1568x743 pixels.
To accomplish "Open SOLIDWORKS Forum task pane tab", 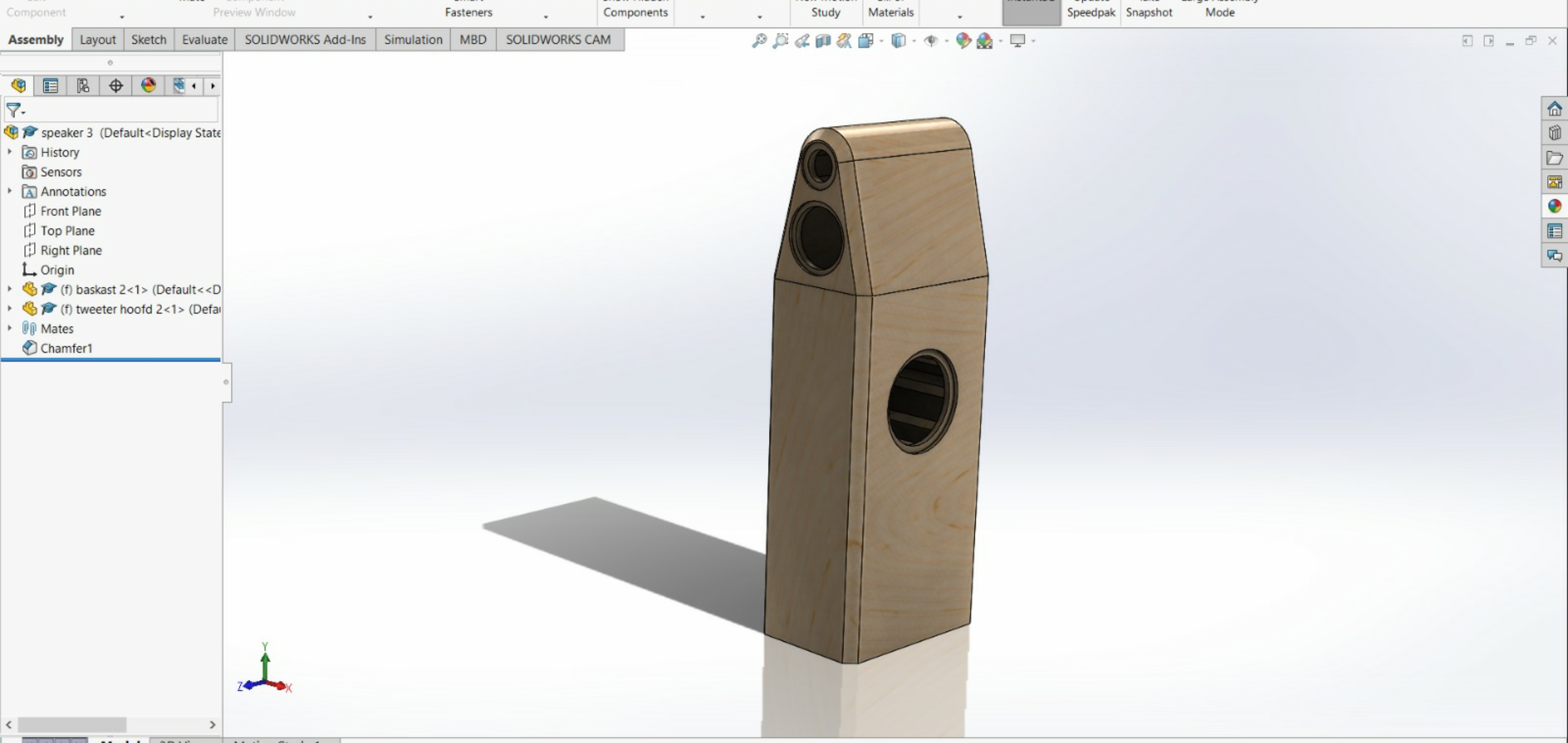I will tap(1555, 255).
